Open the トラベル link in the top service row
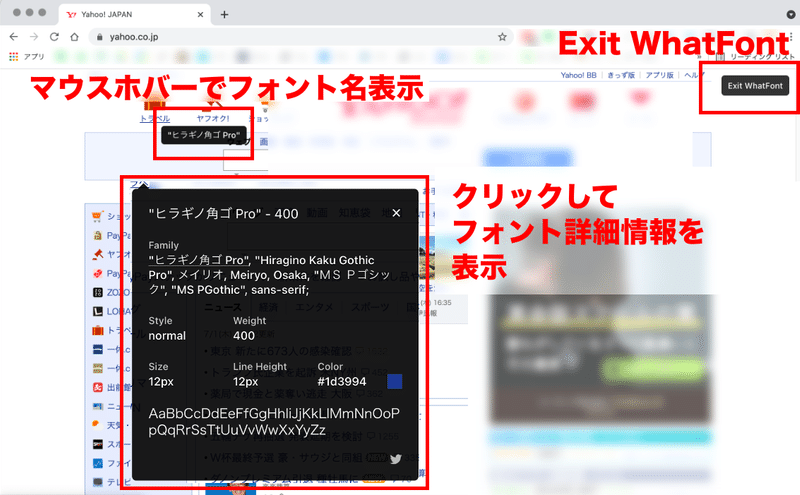 pyautogui.click(x=155, y=118)
